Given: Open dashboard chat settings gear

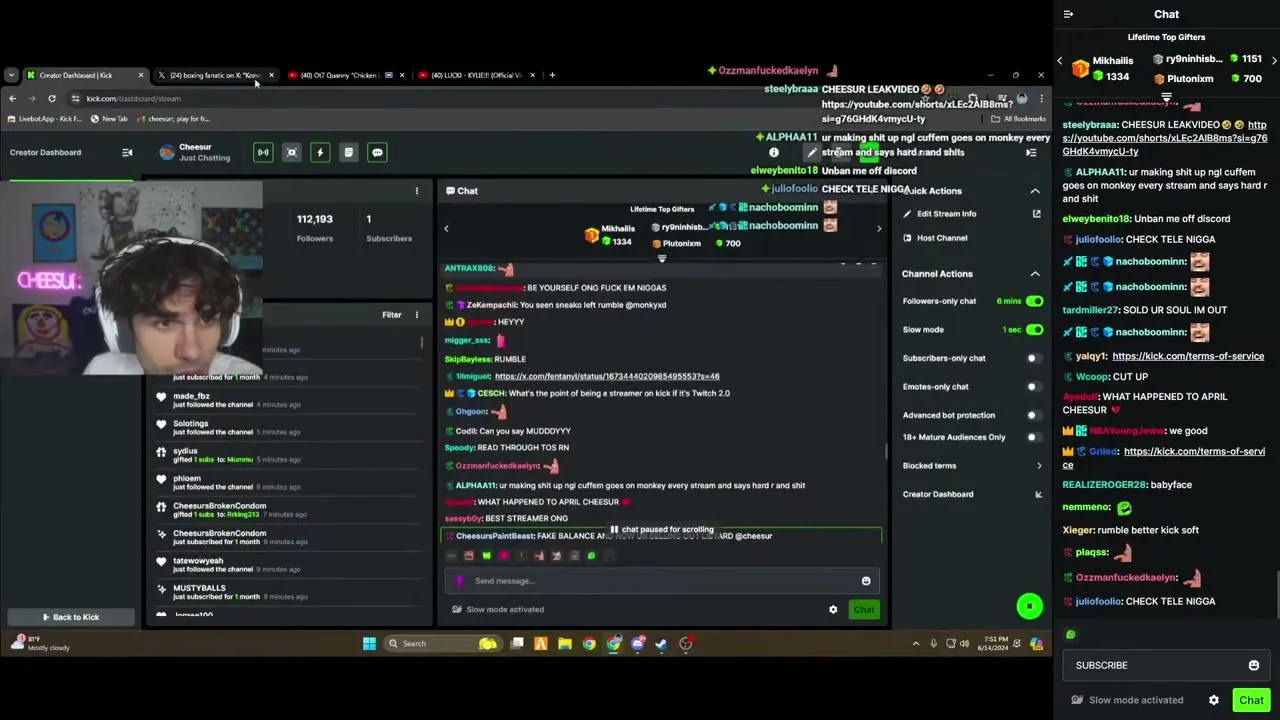Looking at the screenshot, I should pyautogui.click(x=833, y=609).
